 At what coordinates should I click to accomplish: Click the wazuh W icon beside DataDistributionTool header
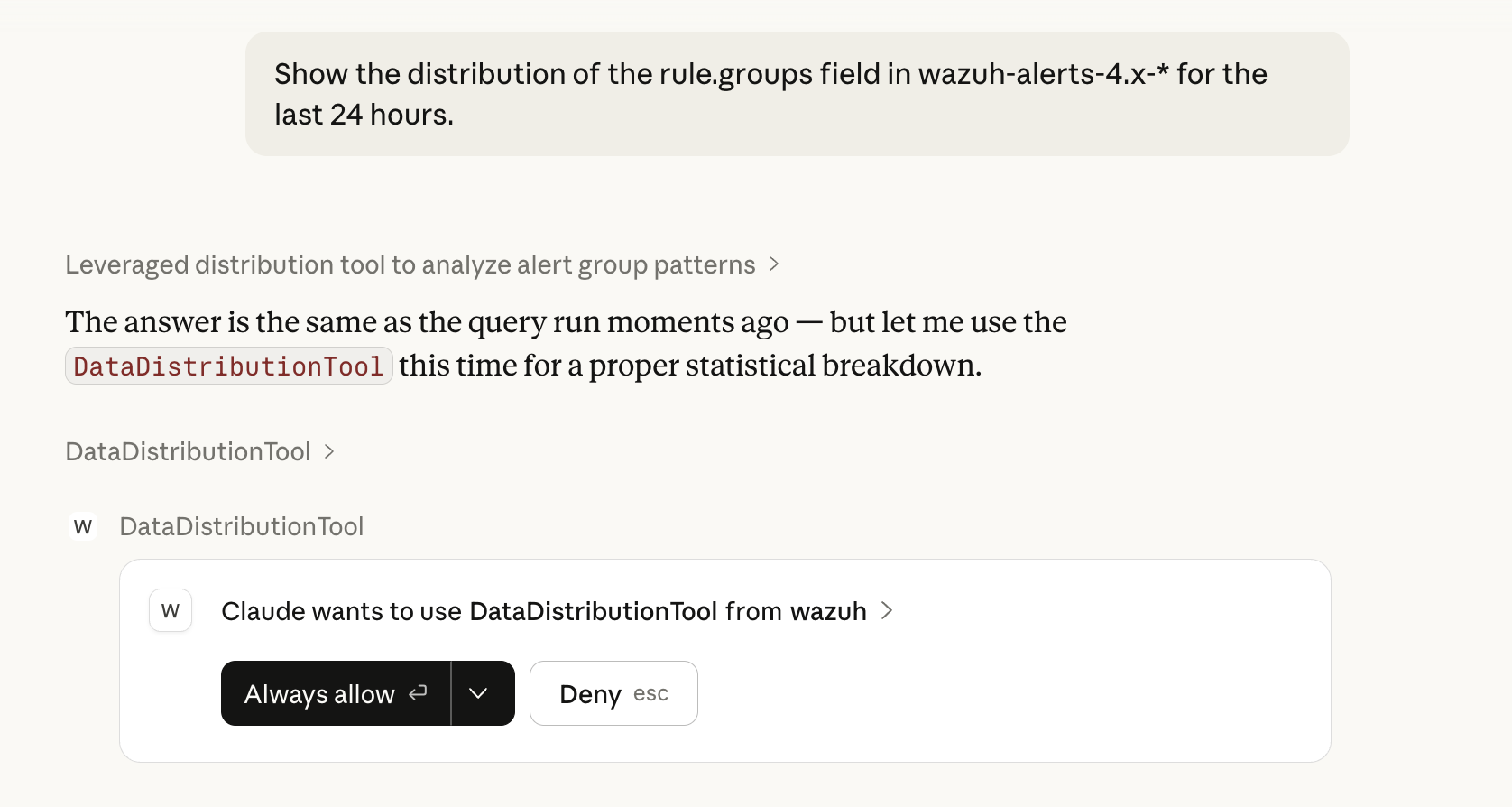tap(83, 526)
